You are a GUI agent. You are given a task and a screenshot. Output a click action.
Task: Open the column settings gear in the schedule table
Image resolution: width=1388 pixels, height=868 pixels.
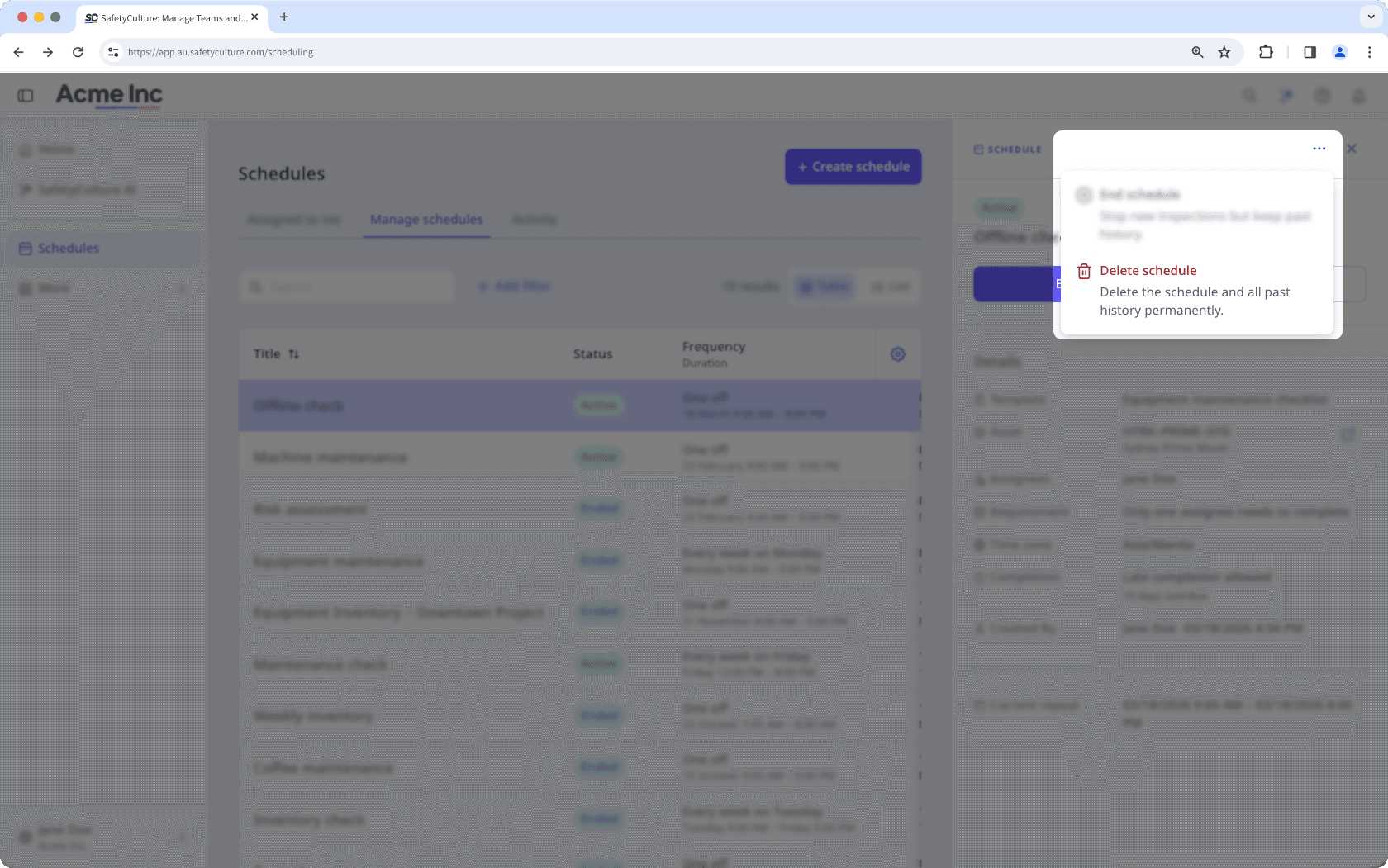[898, 353]
